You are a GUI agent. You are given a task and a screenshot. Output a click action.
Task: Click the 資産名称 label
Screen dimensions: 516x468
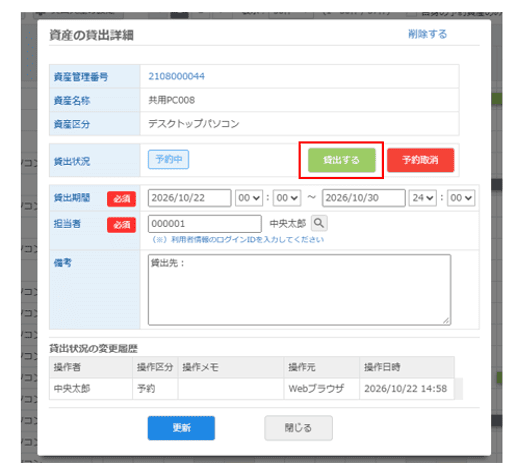(x=72, y=101)
